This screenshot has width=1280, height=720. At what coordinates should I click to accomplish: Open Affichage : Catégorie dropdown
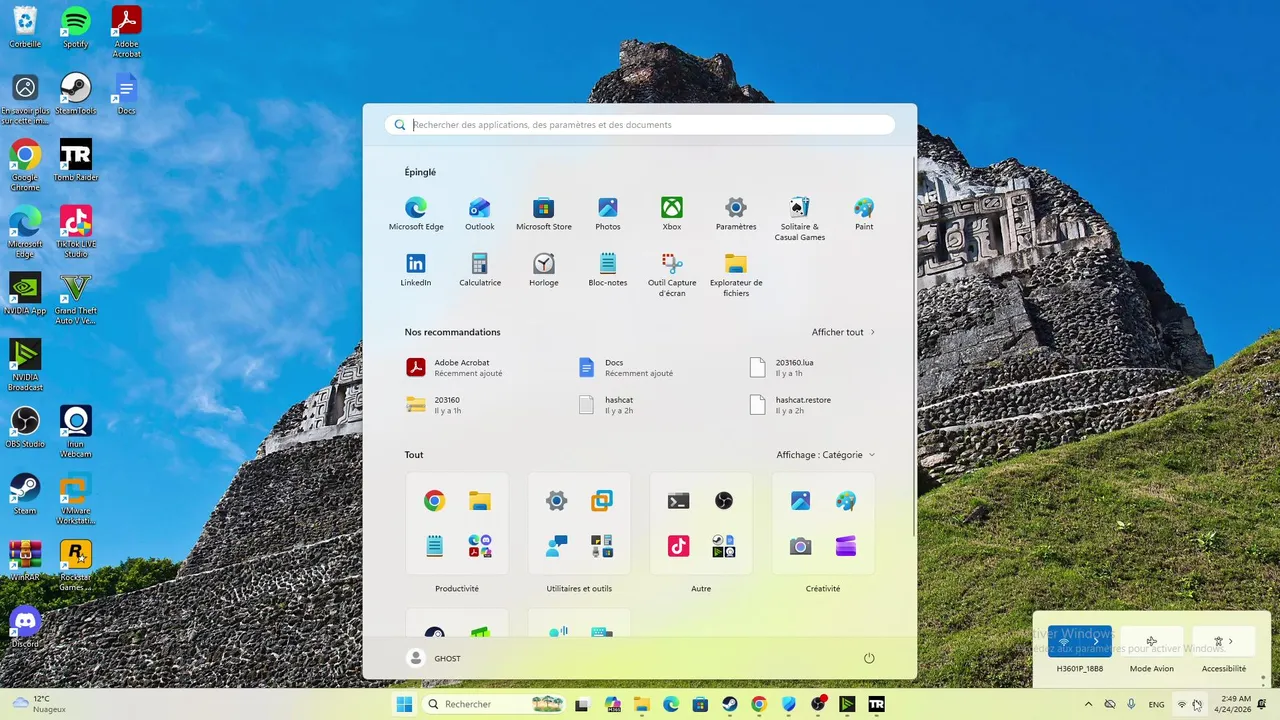pos(825,455)
